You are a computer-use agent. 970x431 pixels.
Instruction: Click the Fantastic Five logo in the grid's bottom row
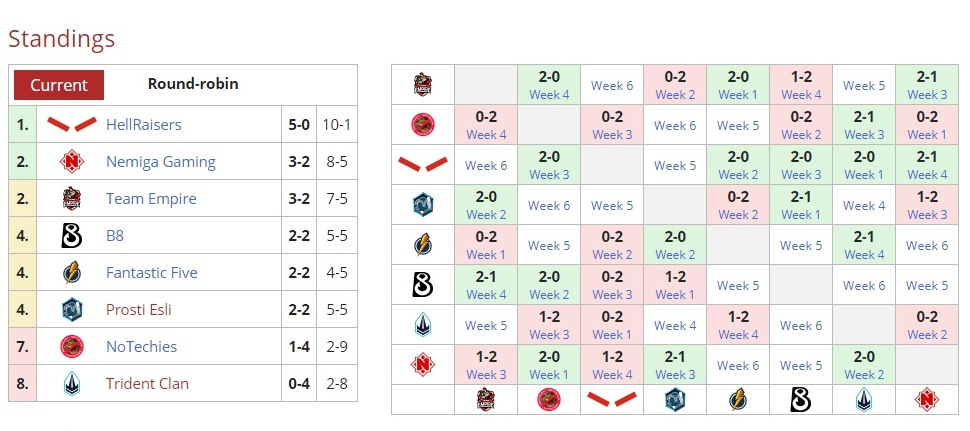tap(738, 400)
